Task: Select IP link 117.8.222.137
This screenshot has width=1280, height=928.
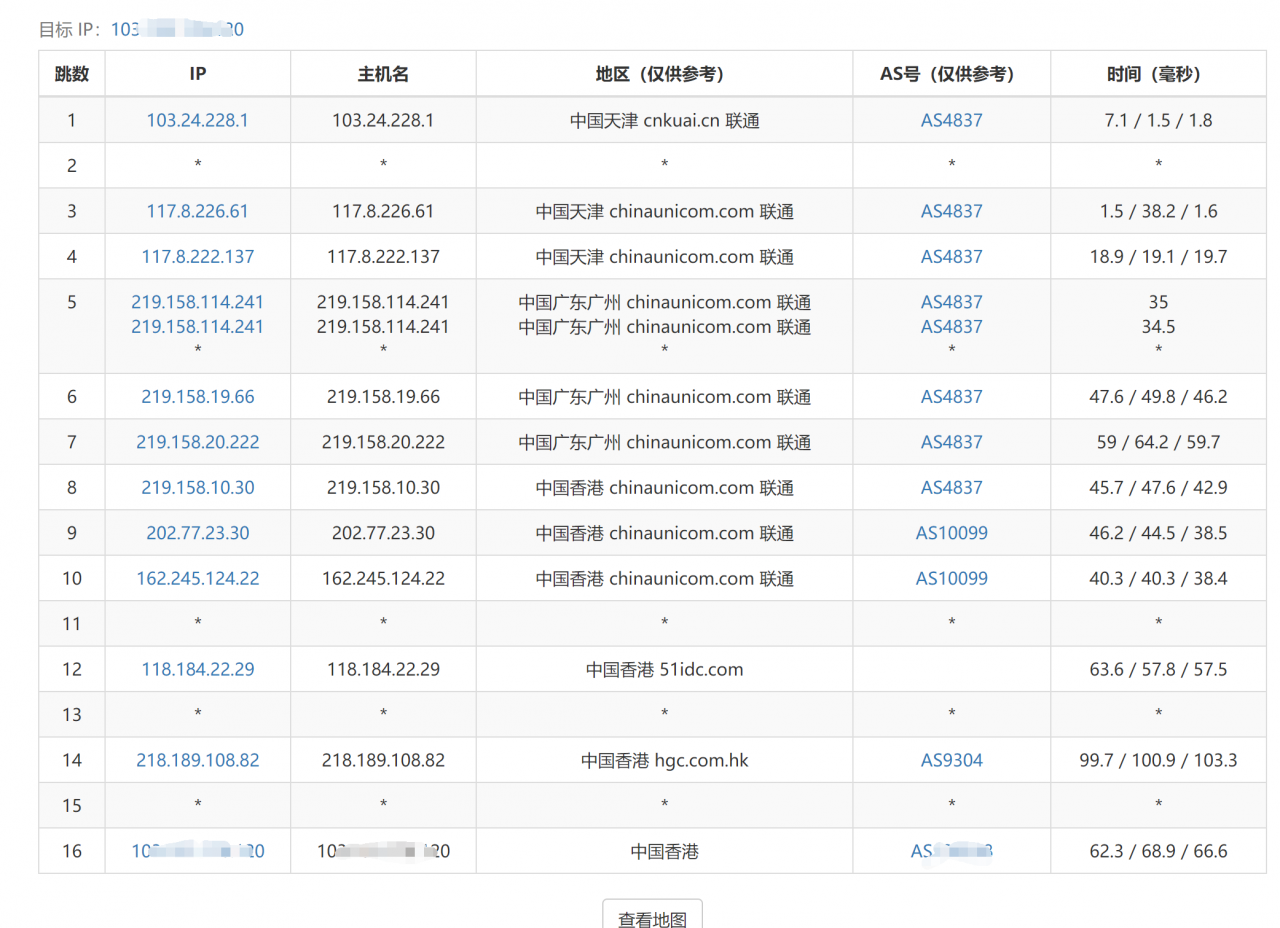Action: point(197,257)
